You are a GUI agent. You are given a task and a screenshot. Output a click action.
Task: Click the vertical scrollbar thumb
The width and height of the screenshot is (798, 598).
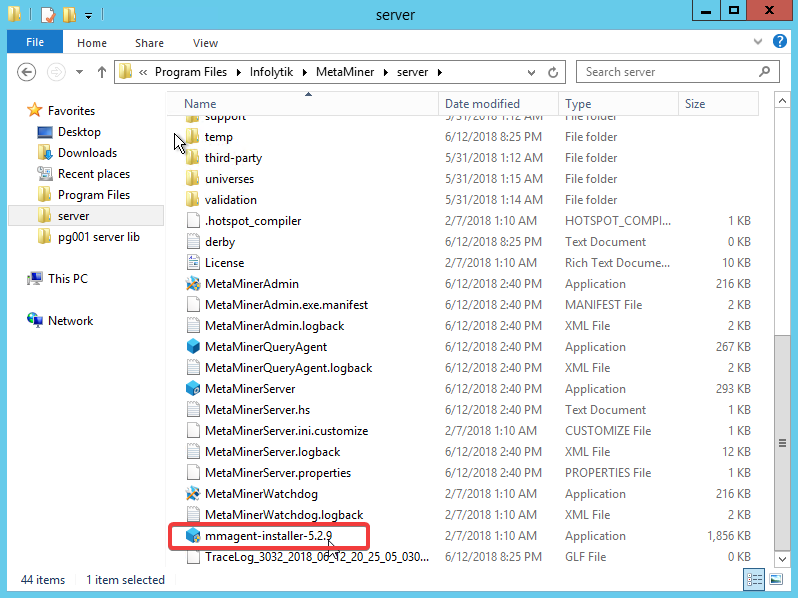[782, 443]
